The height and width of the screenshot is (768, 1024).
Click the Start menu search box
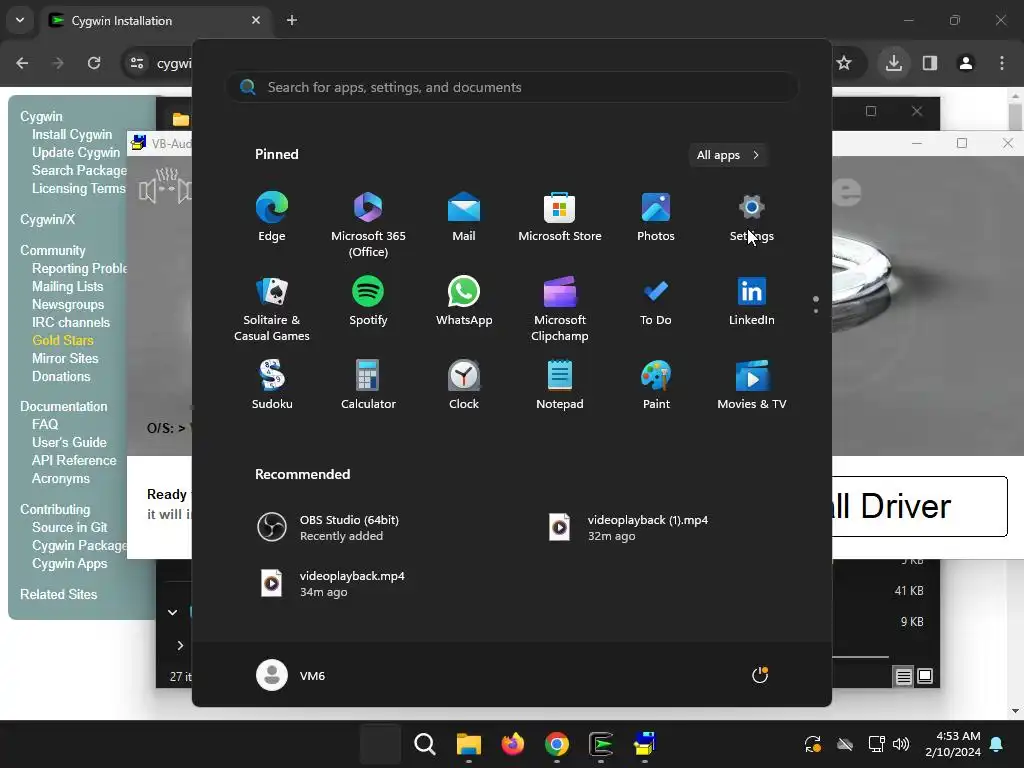tap(512, 88)
